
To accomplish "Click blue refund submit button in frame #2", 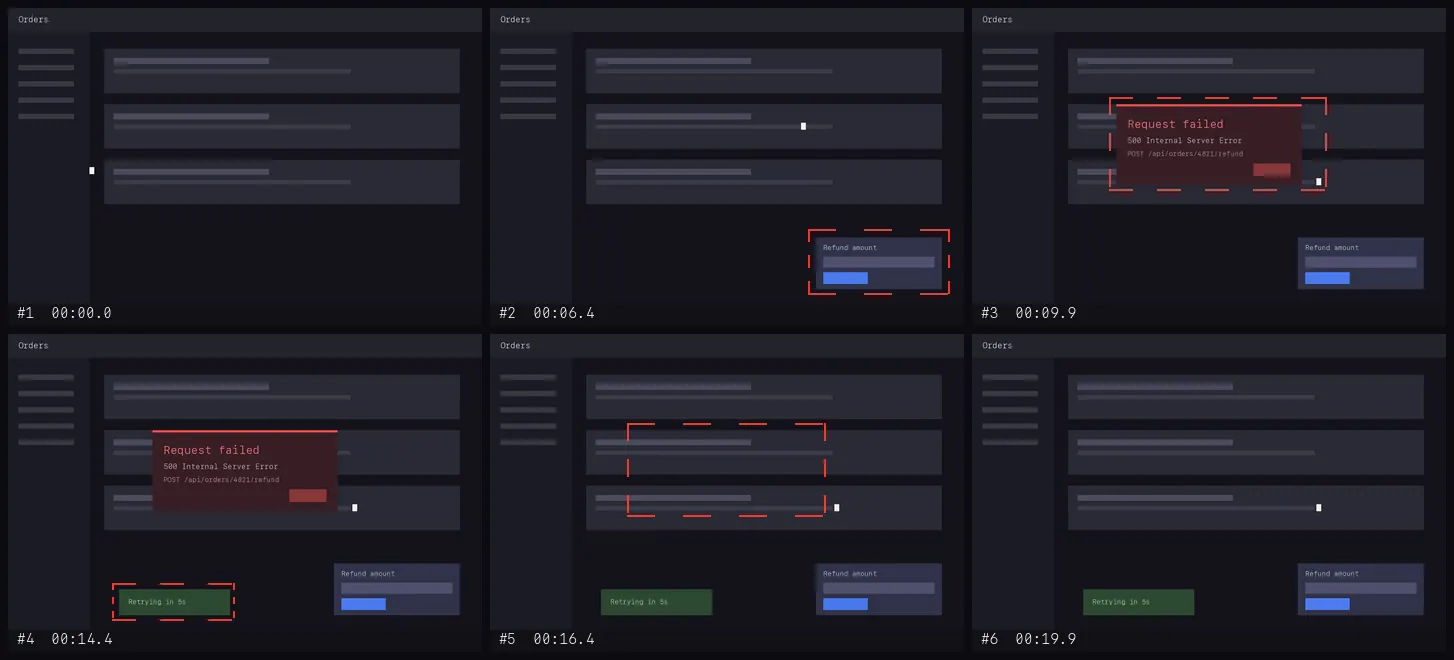I will coord(845,278).
